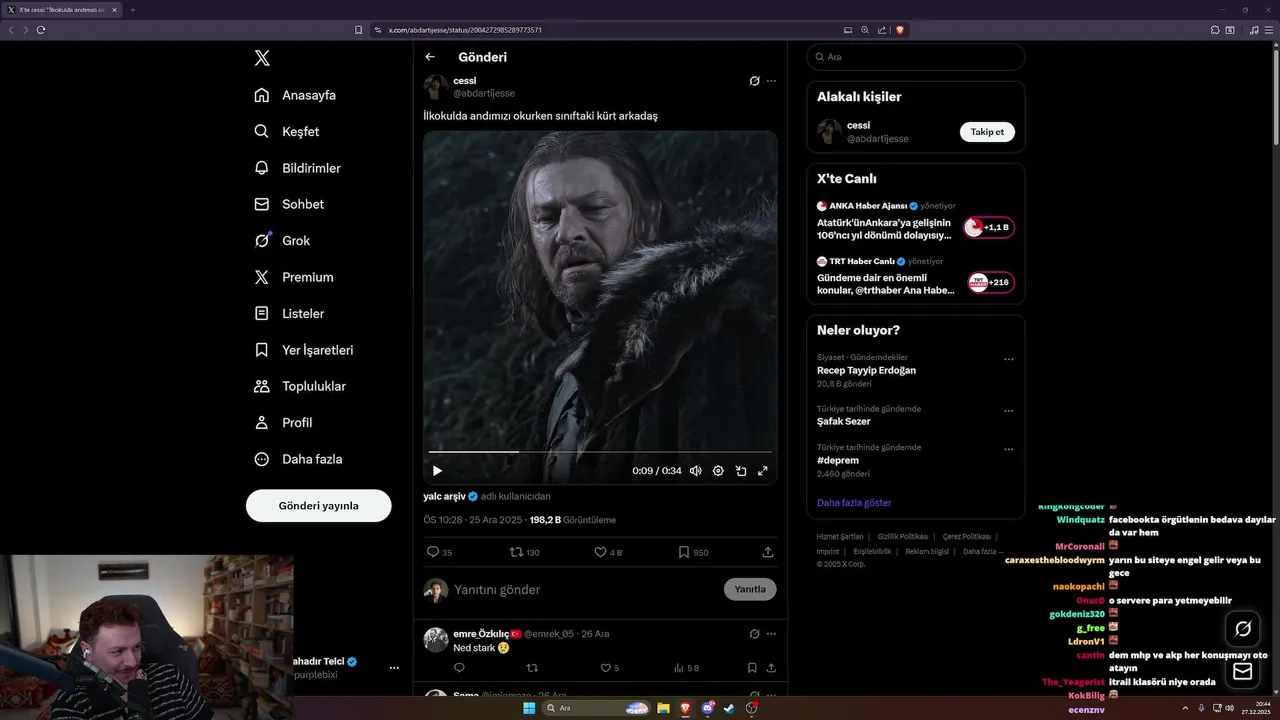Image resolution: width=1280 pixels, height=720 pixels.
Task: Open the floating Grok button
Action: click(x=1243, y=629)
